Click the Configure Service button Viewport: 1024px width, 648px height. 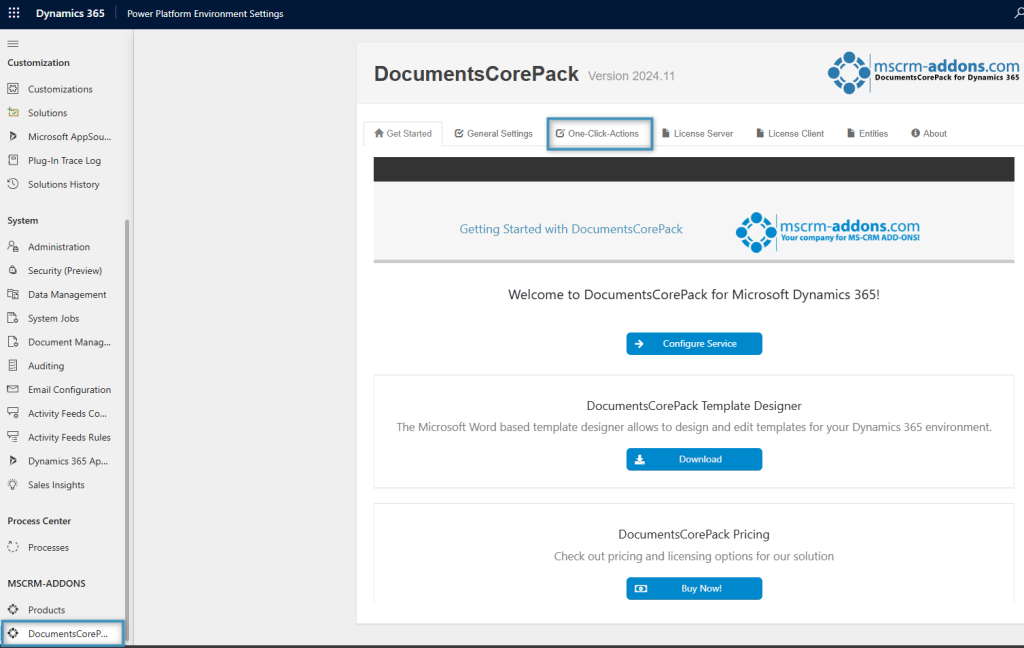pos(694,343)
